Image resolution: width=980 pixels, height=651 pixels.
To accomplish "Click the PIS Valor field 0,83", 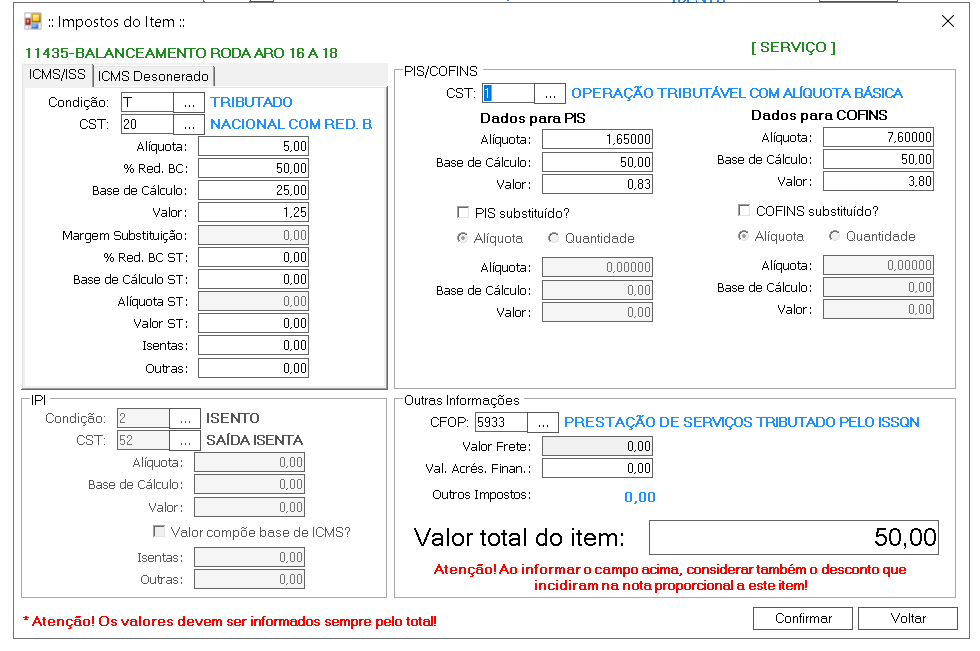I will [x=597, y=184].
